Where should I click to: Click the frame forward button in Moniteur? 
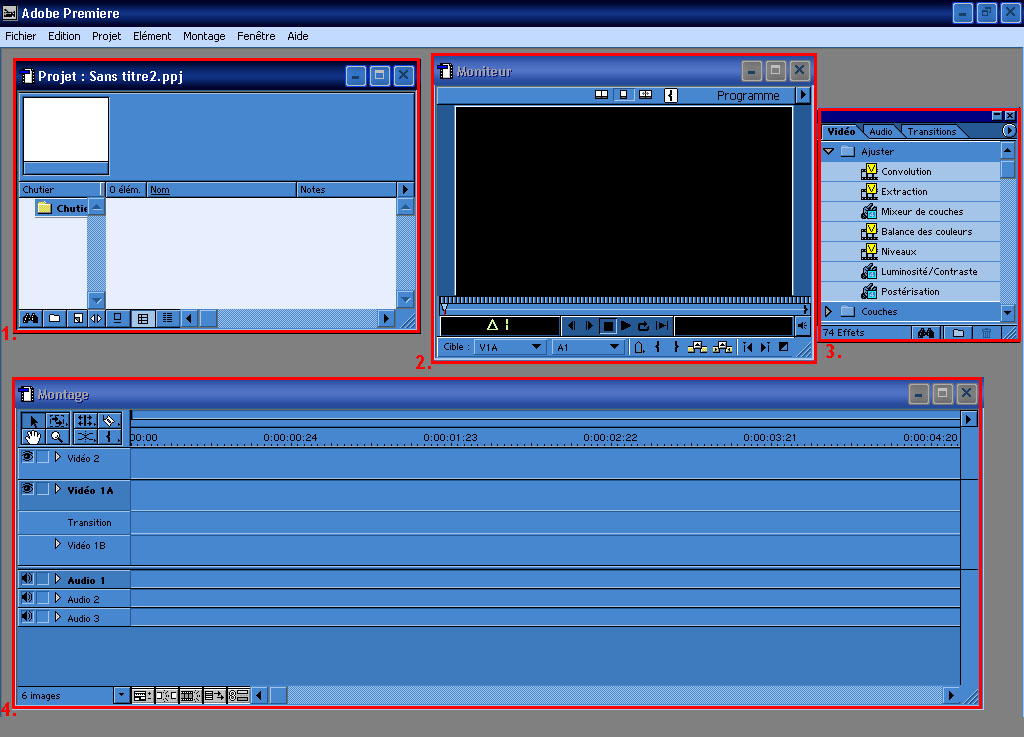589,326
